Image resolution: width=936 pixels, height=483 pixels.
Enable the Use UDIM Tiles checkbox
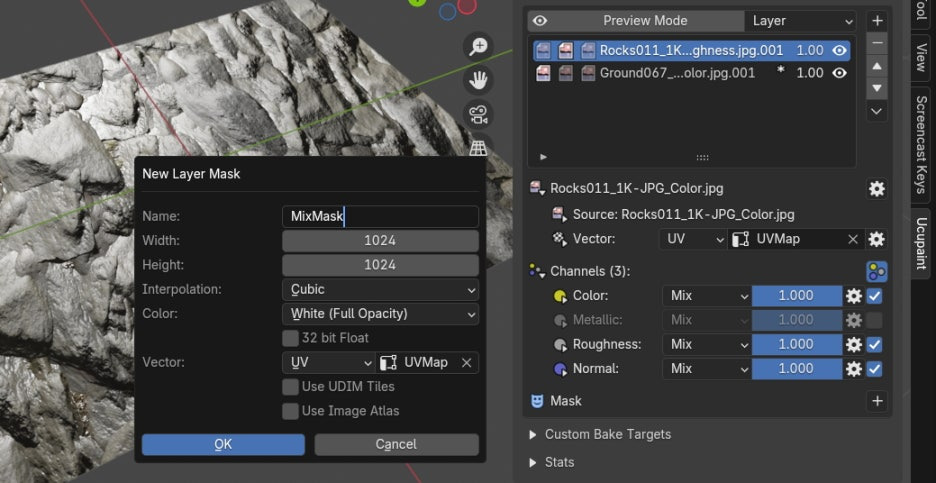coord(291,387)
